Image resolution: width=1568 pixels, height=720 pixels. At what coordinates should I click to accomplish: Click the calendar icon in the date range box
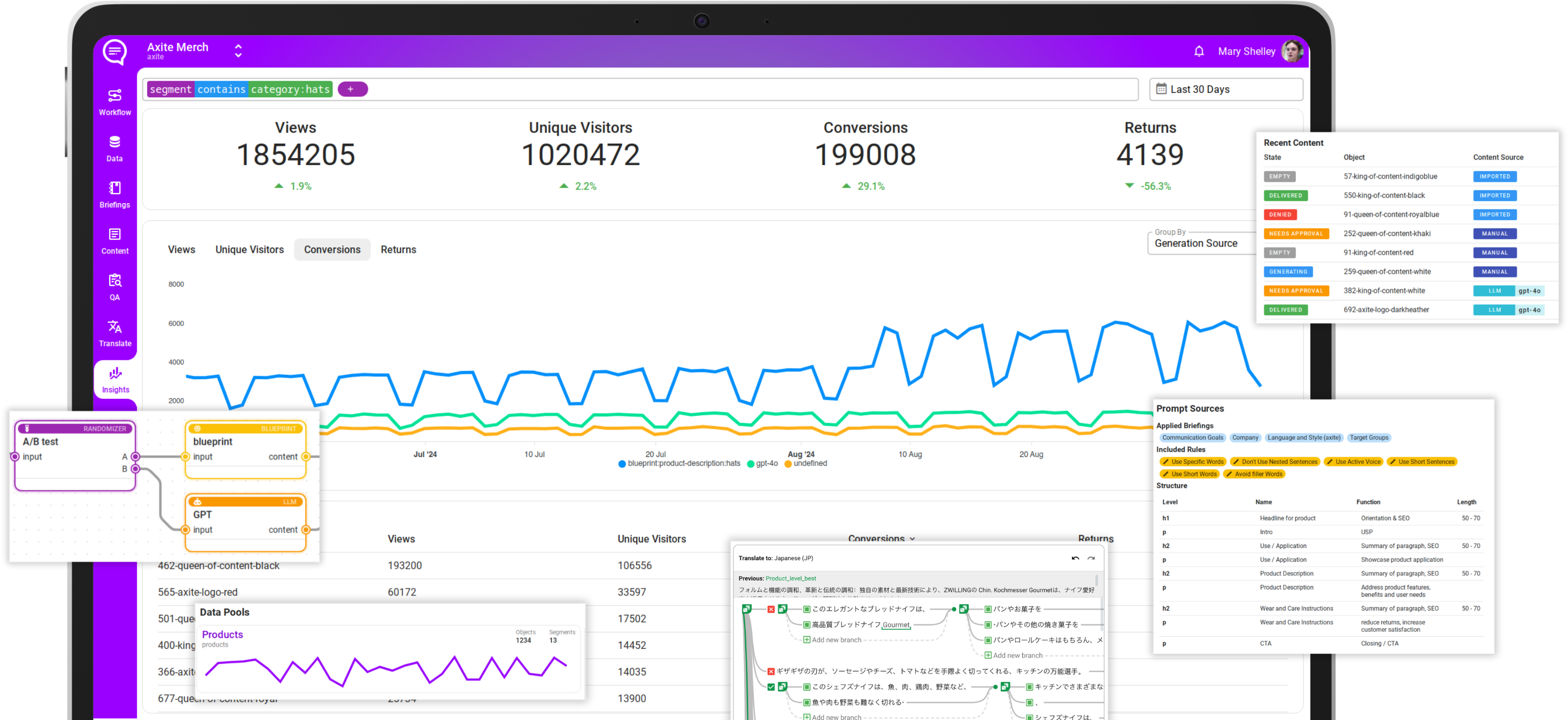[x=1161, y=89]
